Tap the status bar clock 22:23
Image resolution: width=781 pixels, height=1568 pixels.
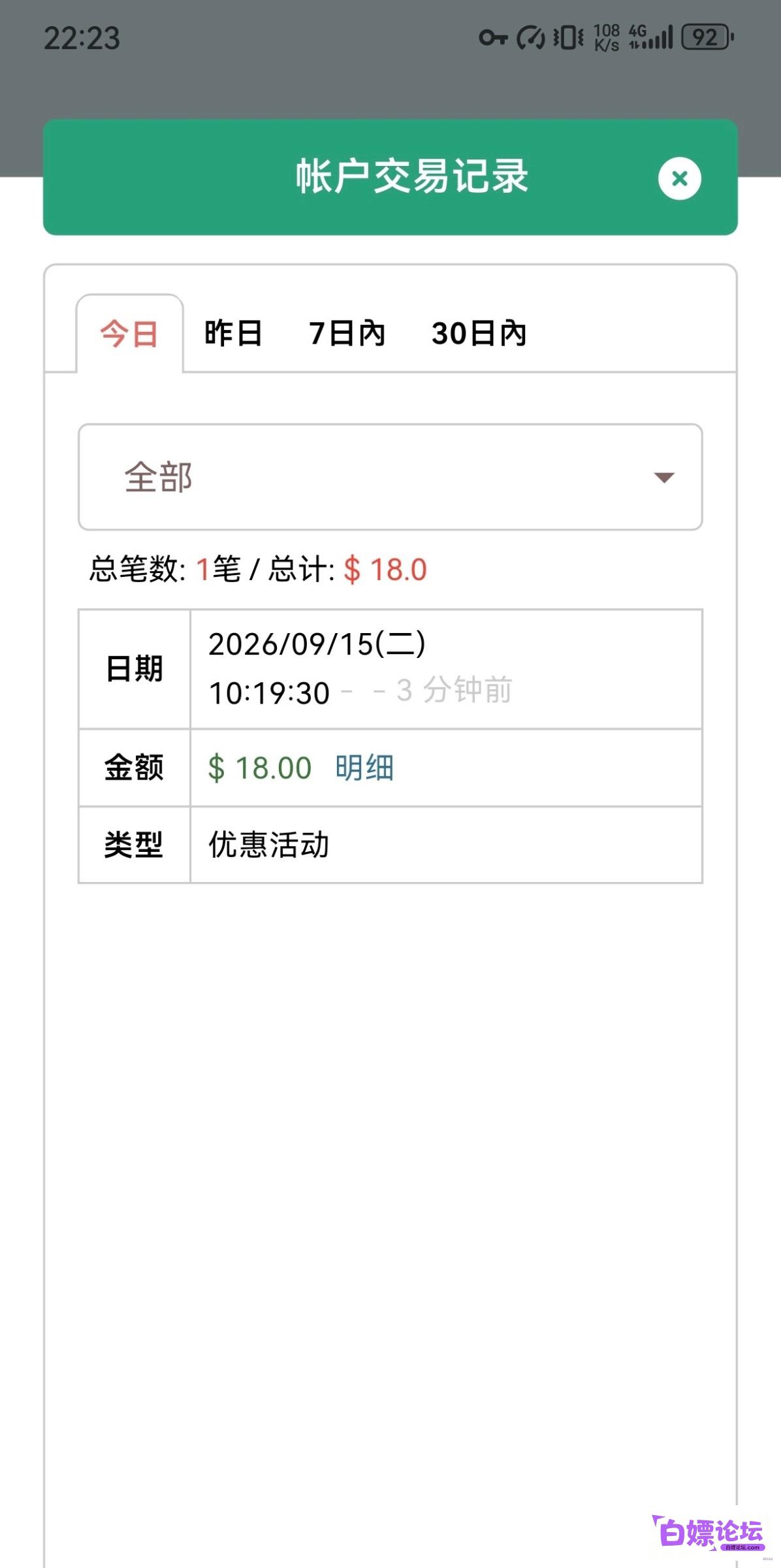[x=82, y=38]
